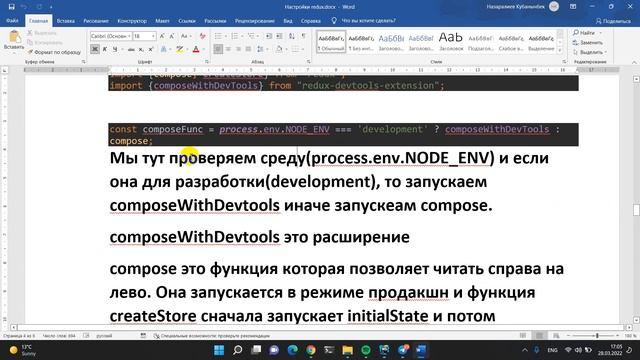
Task: Open the Windows Start menu
Action: [219, 350]
